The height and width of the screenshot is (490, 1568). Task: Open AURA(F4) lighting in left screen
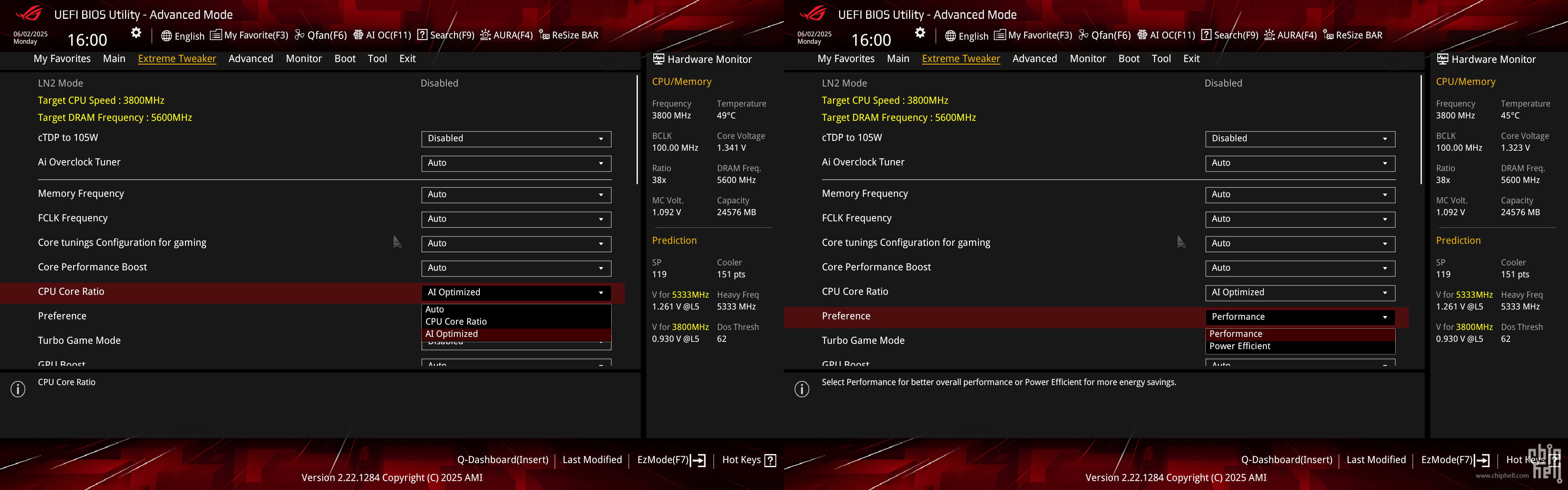tap(506, 35)
